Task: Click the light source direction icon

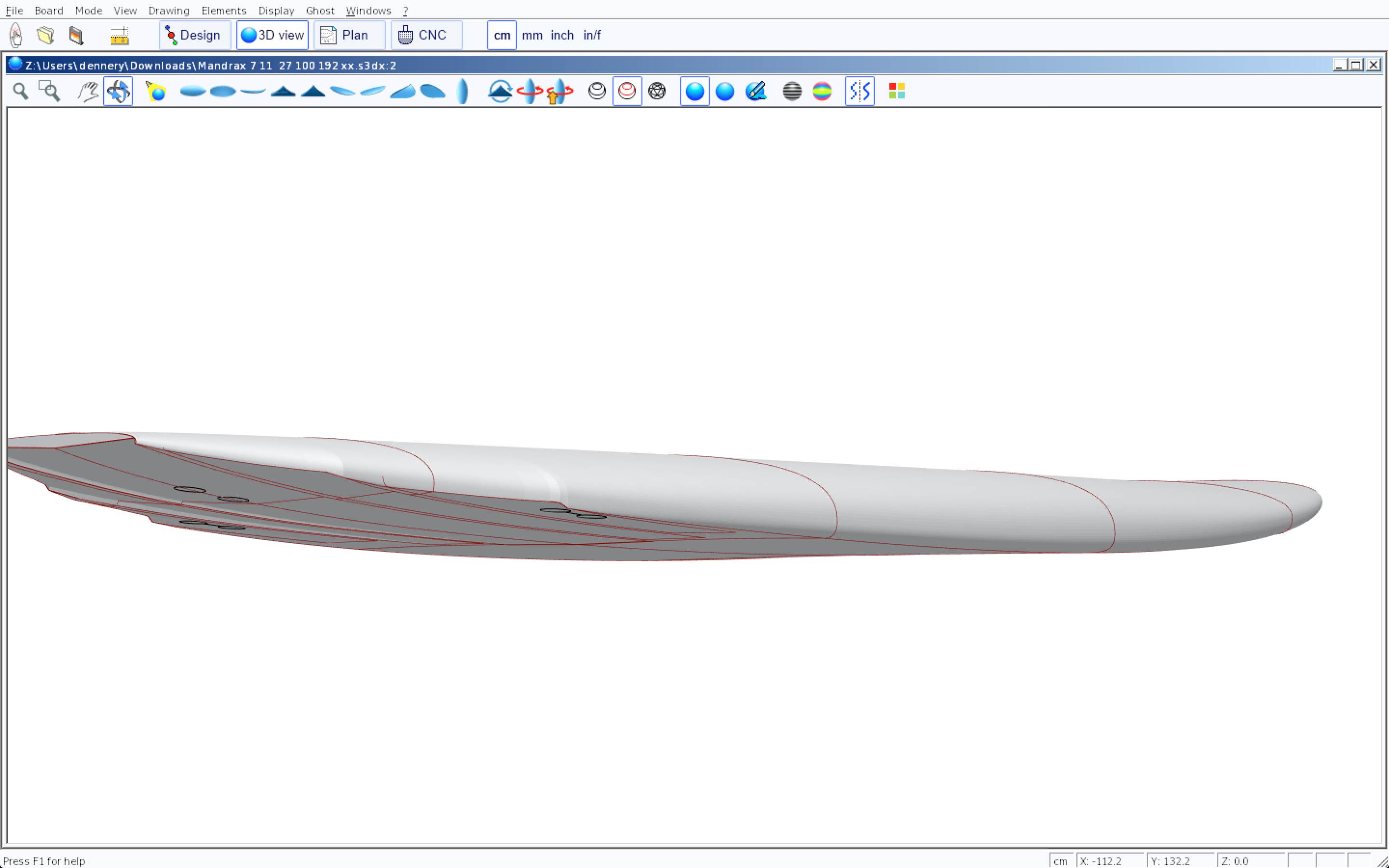Action: 156,91
